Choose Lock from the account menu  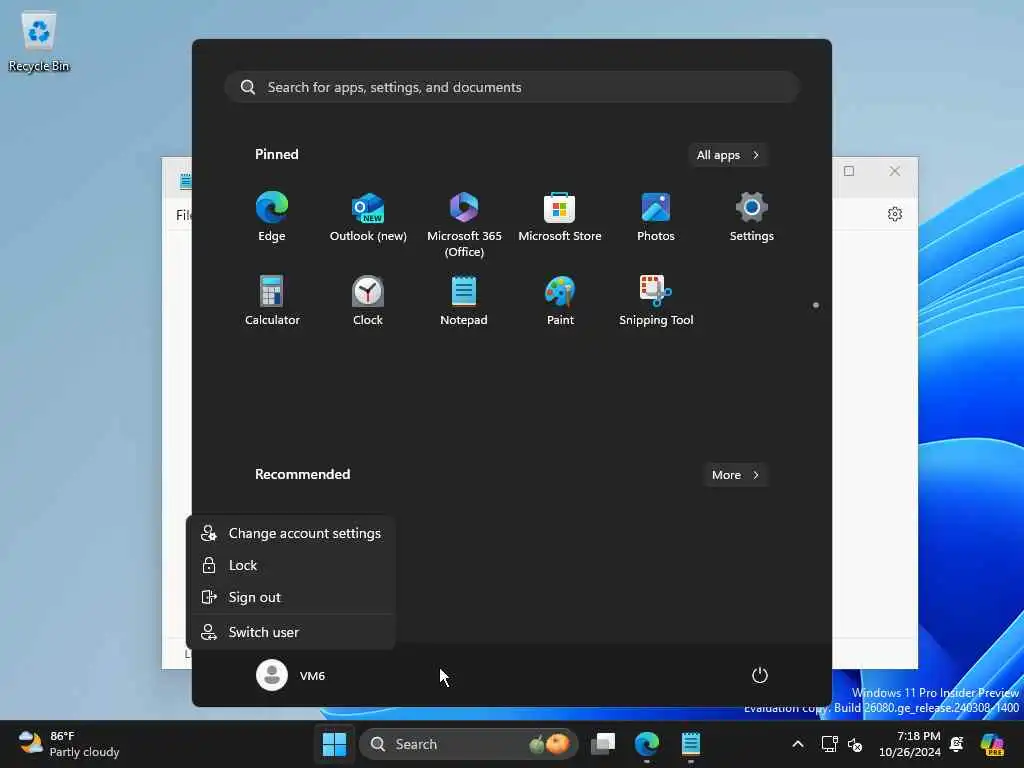point(291,565)
